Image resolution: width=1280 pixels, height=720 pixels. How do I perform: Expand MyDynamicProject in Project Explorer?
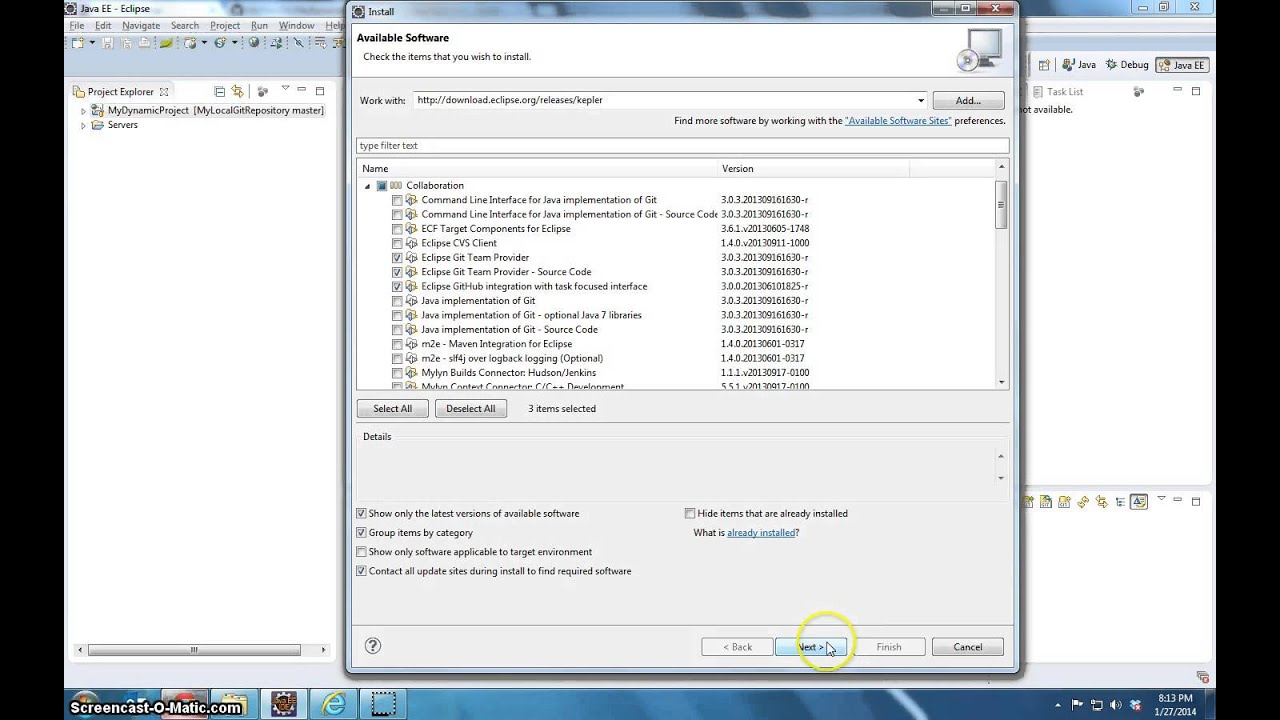click(83, 111)
